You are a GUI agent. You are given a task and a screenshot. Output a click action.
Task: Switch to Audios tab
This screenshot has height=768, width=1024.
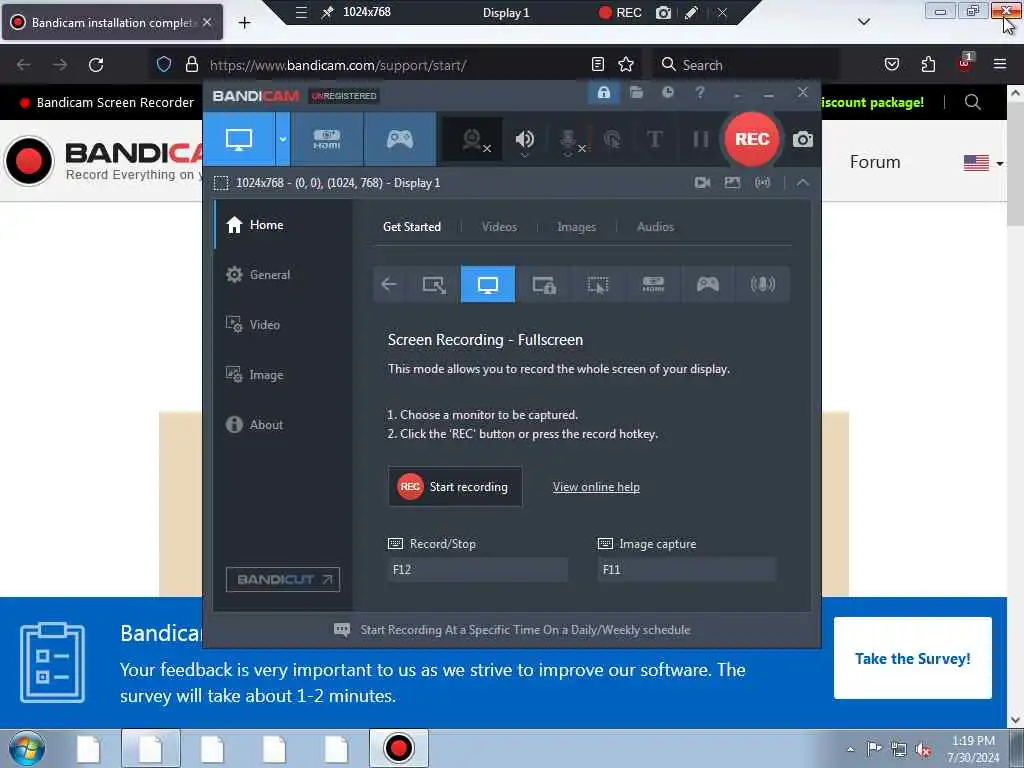(x=655, y=227)
